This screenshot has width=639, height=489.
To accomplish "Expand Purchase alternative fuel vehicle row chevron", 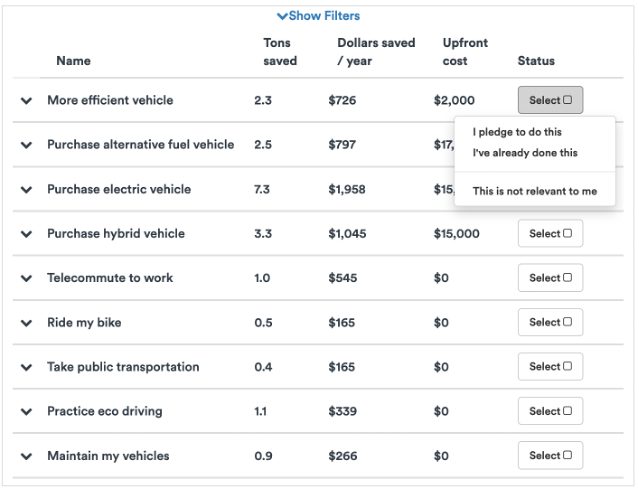I will tap(26, 145).
